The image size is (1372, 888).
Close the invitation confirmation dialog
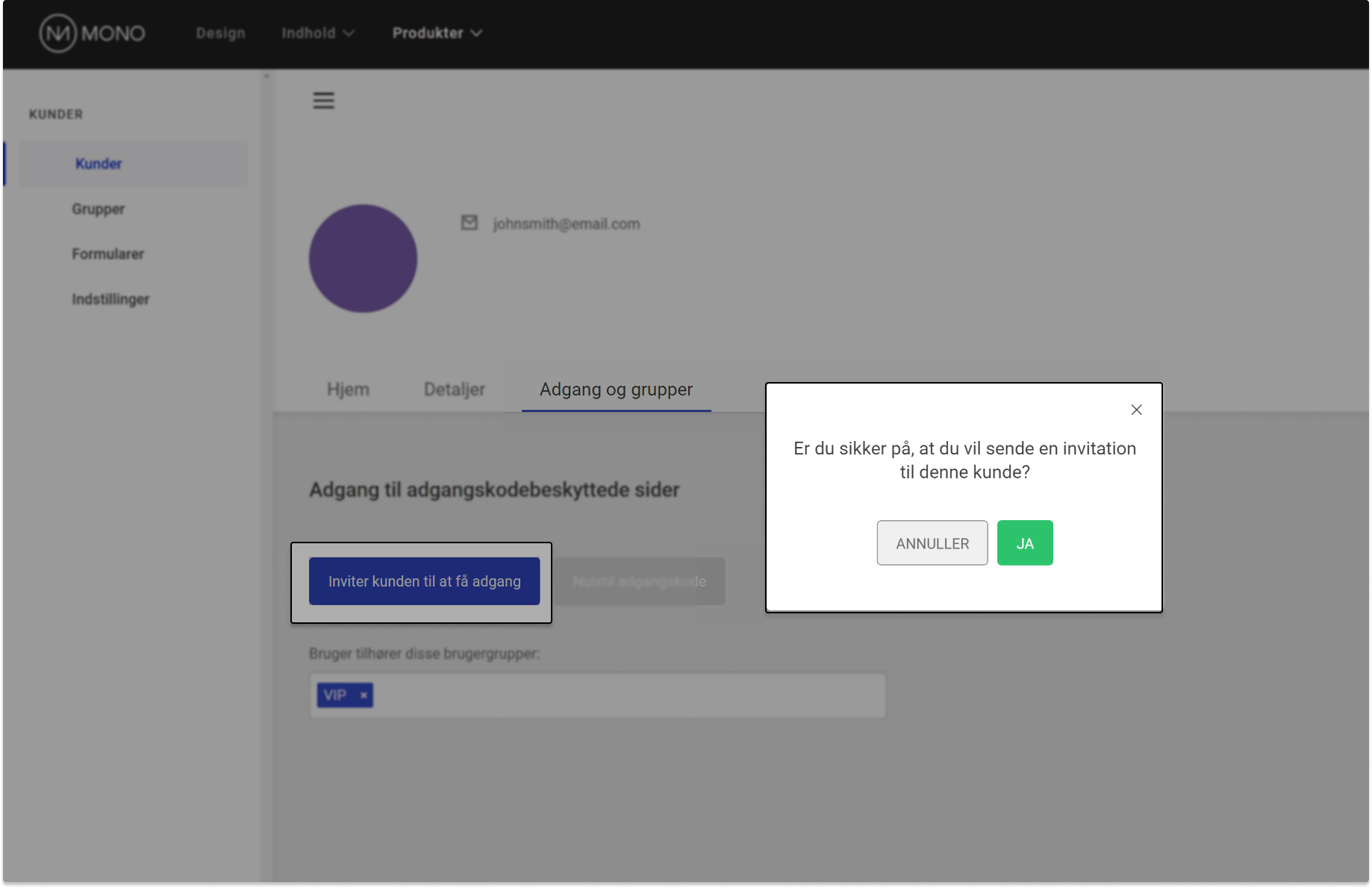pyautogui.click(x=1136, y=410)
